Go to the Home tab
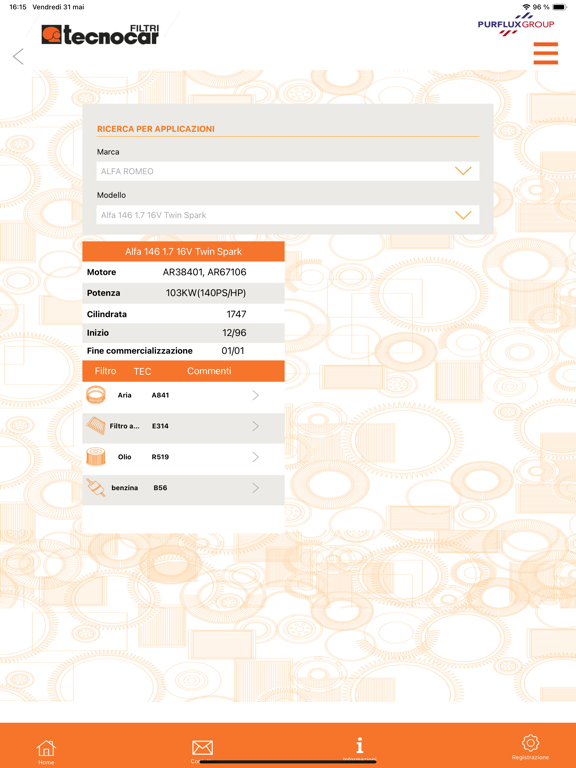Image resolution: width=576 pixels, height=768 pixels. 46,751
